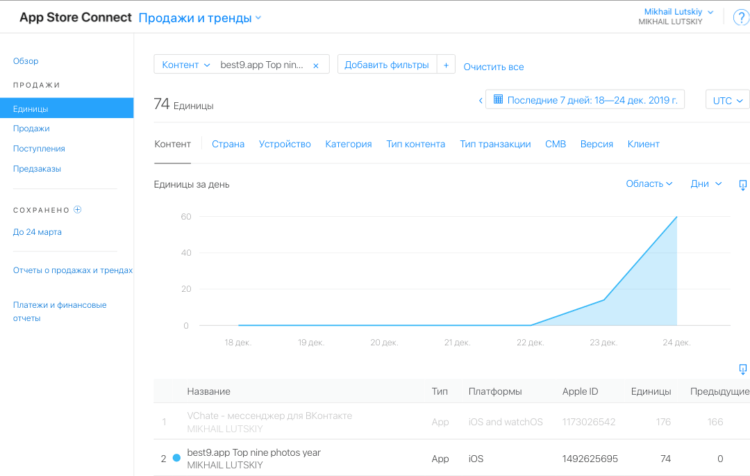The image size is (750, 476).
Task: Sort by the Предыдущие column header
Action: point(719,391)
